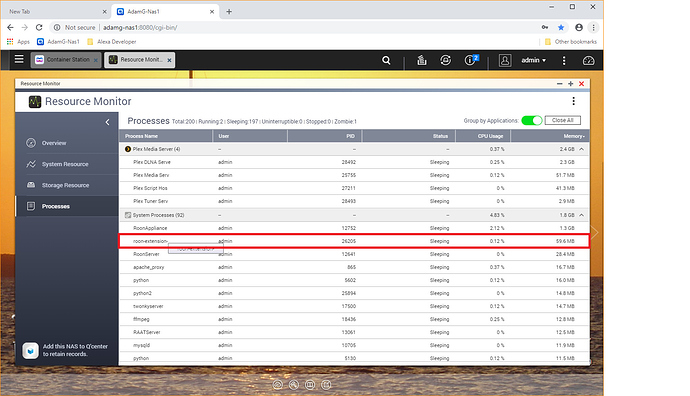Viewport: 690px width, 396px height.
Task: Open Resource Monitor settings three-dot menu
Action: (573, 101)
